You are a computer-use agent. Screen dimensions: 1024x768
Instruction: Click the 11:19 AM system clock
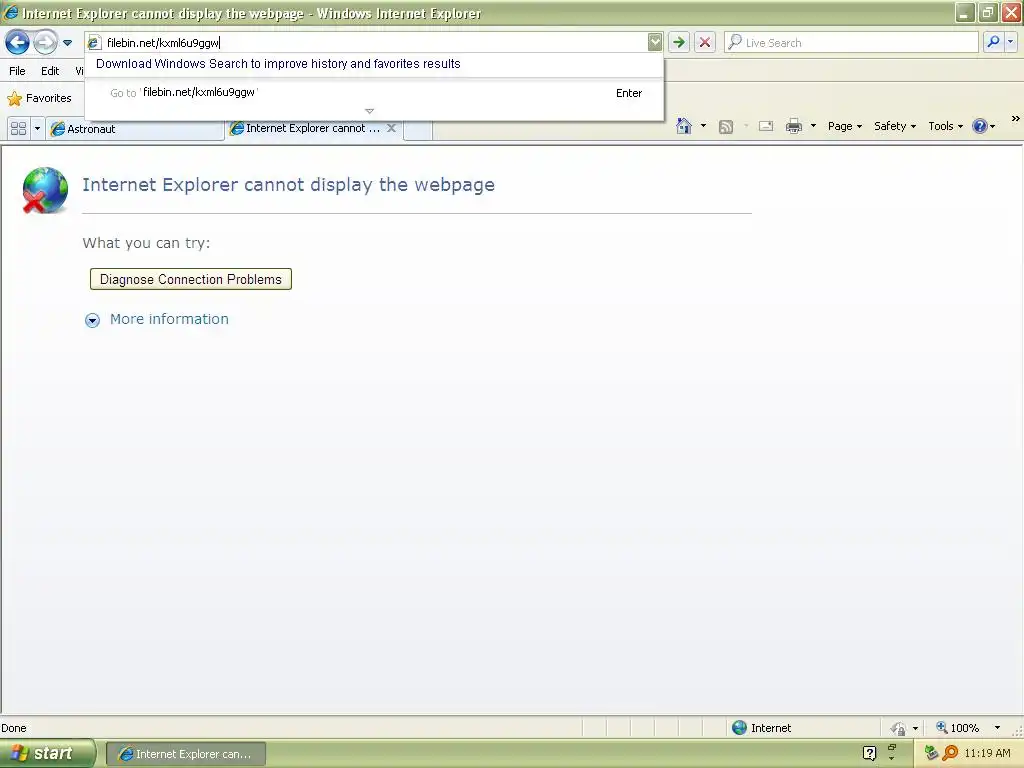[987, 754]
